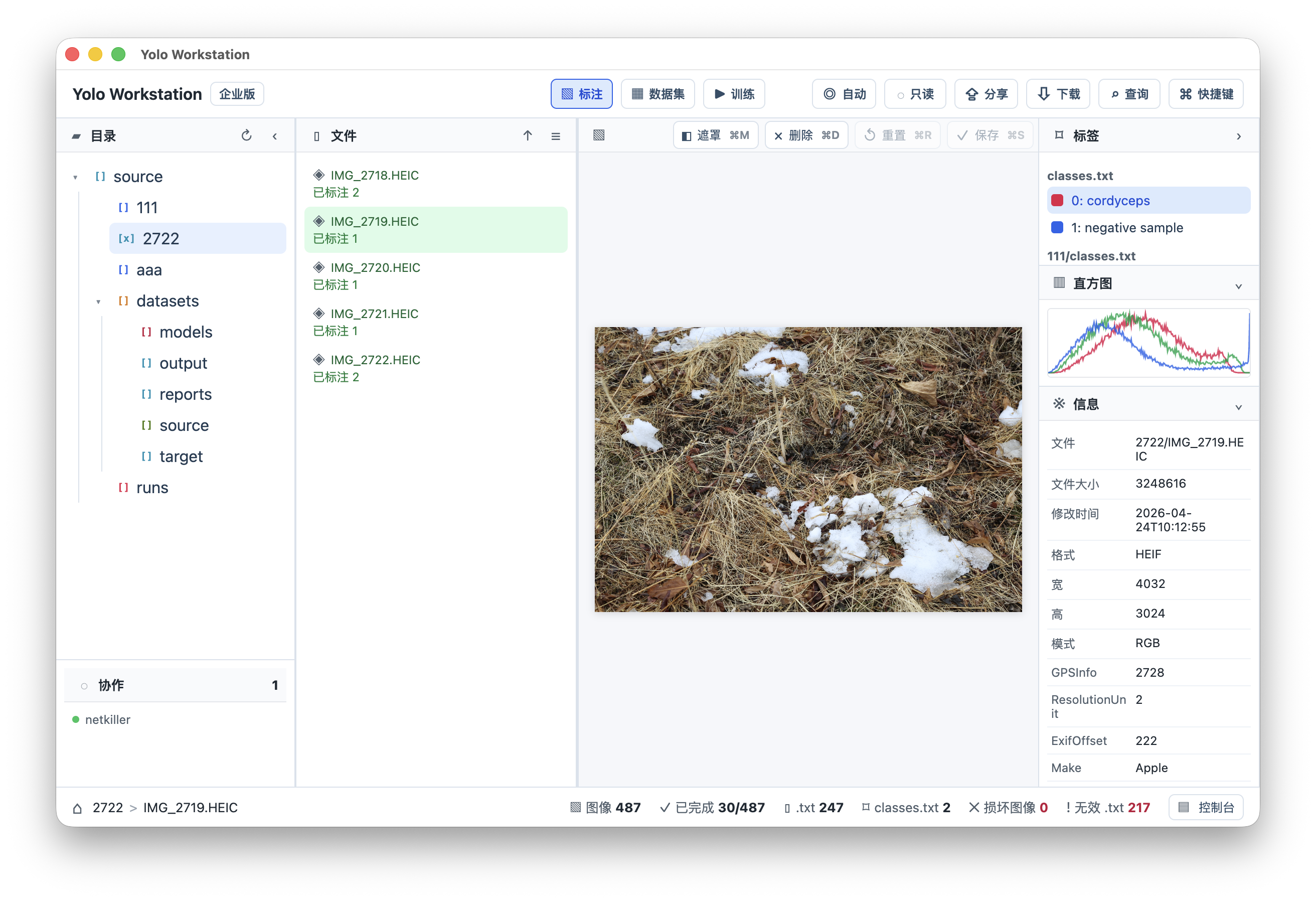Refresh the directory tree
1316x901 pixels.
[x=246, y=136]
